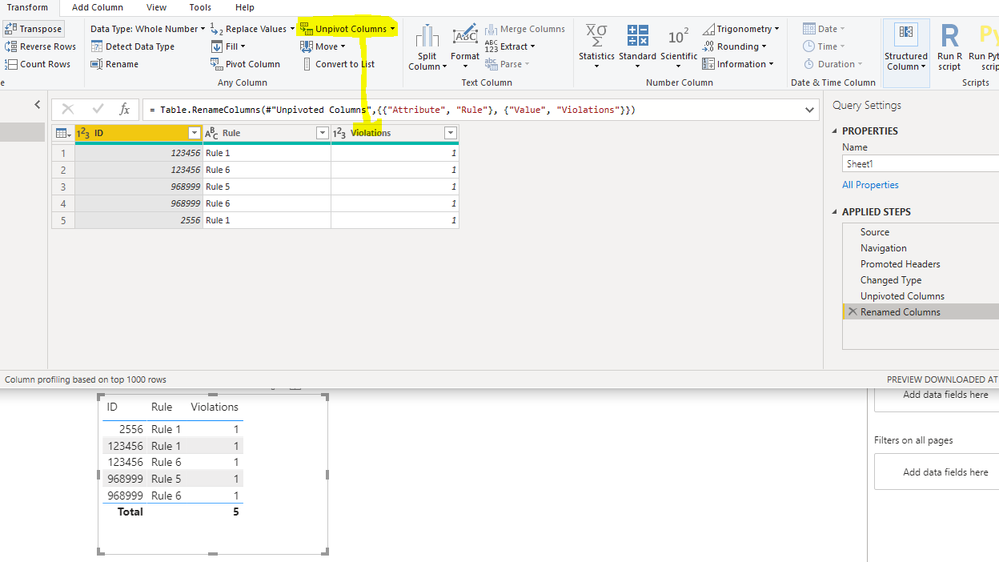The width and height of the screenshot is (999, 562).
Task: Click the Transpose tool
Action: point(33,29)
